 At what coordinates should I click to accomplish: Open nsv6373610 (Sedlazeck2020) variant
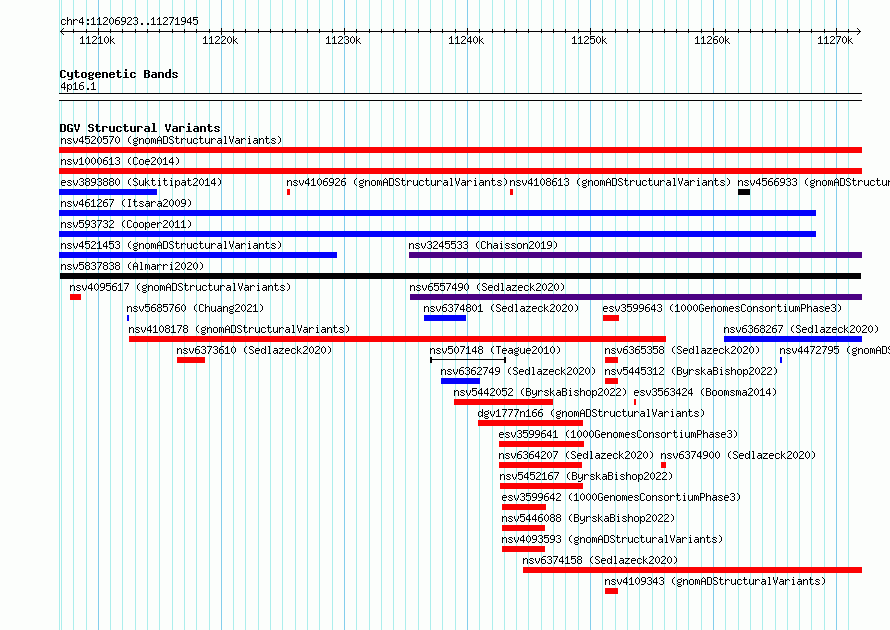pos(254,350)
